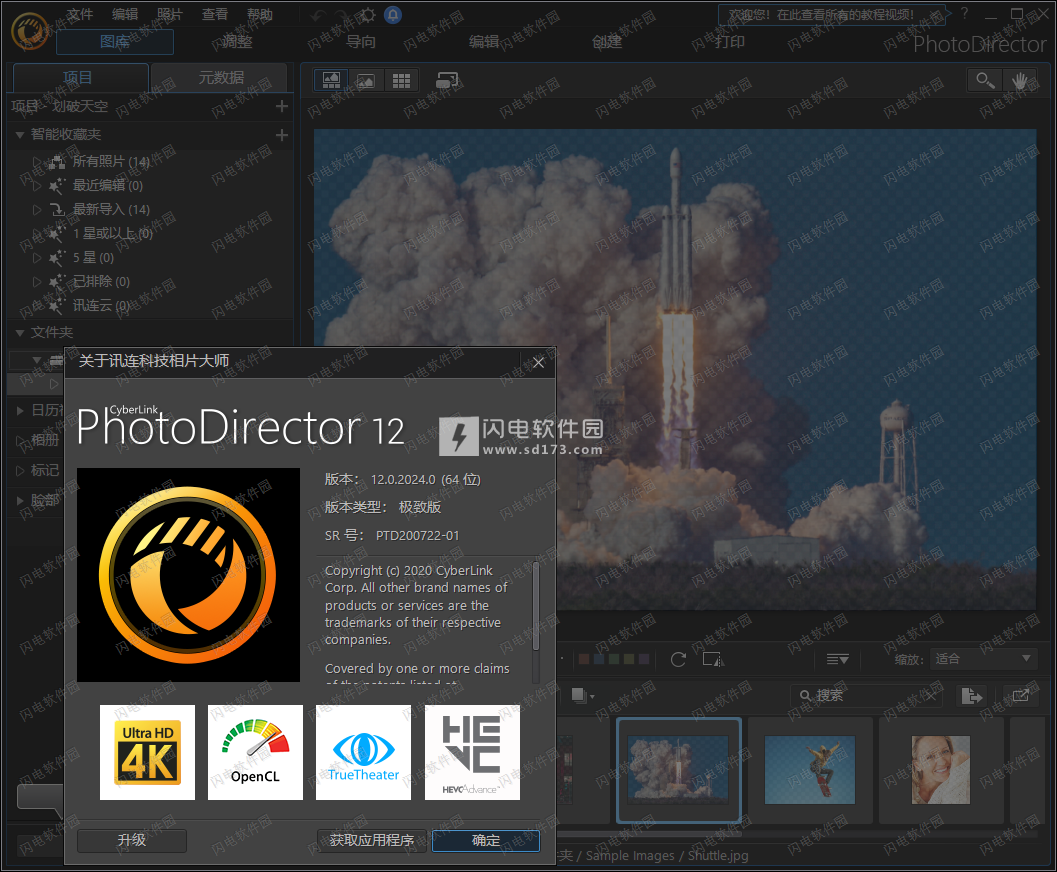This screenshot has width=1057, height=872.
Task: Expand the 脸部 section
Action: point(20,500)
